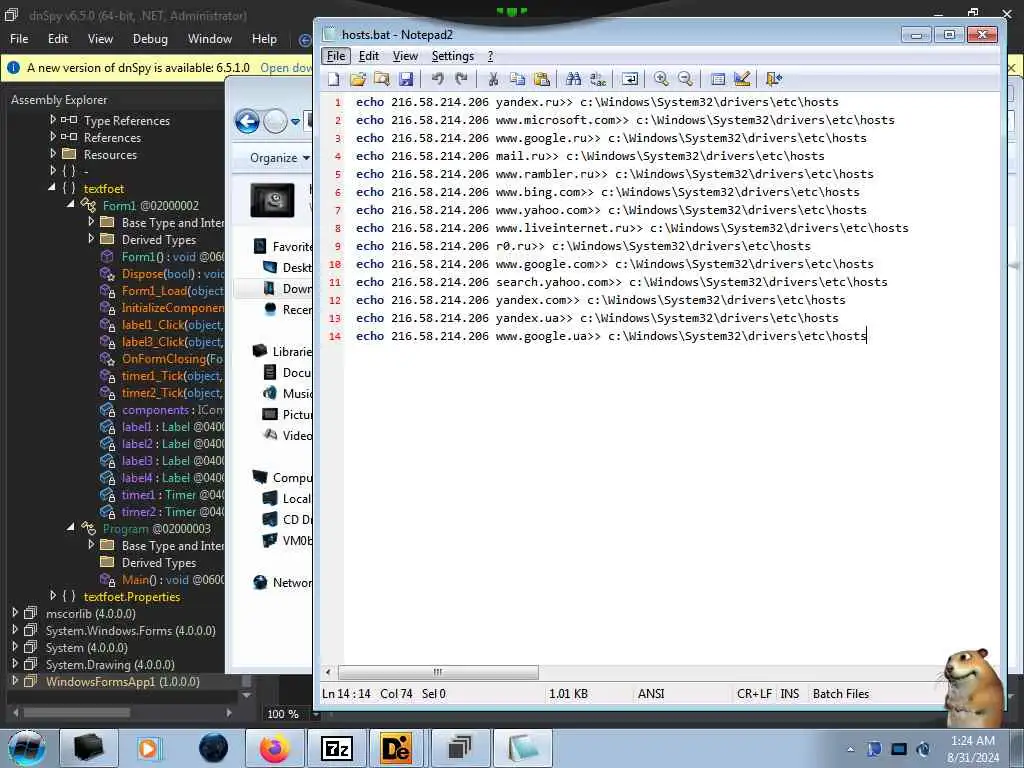Open 7-Zip from the taskbar

point(337,748)
